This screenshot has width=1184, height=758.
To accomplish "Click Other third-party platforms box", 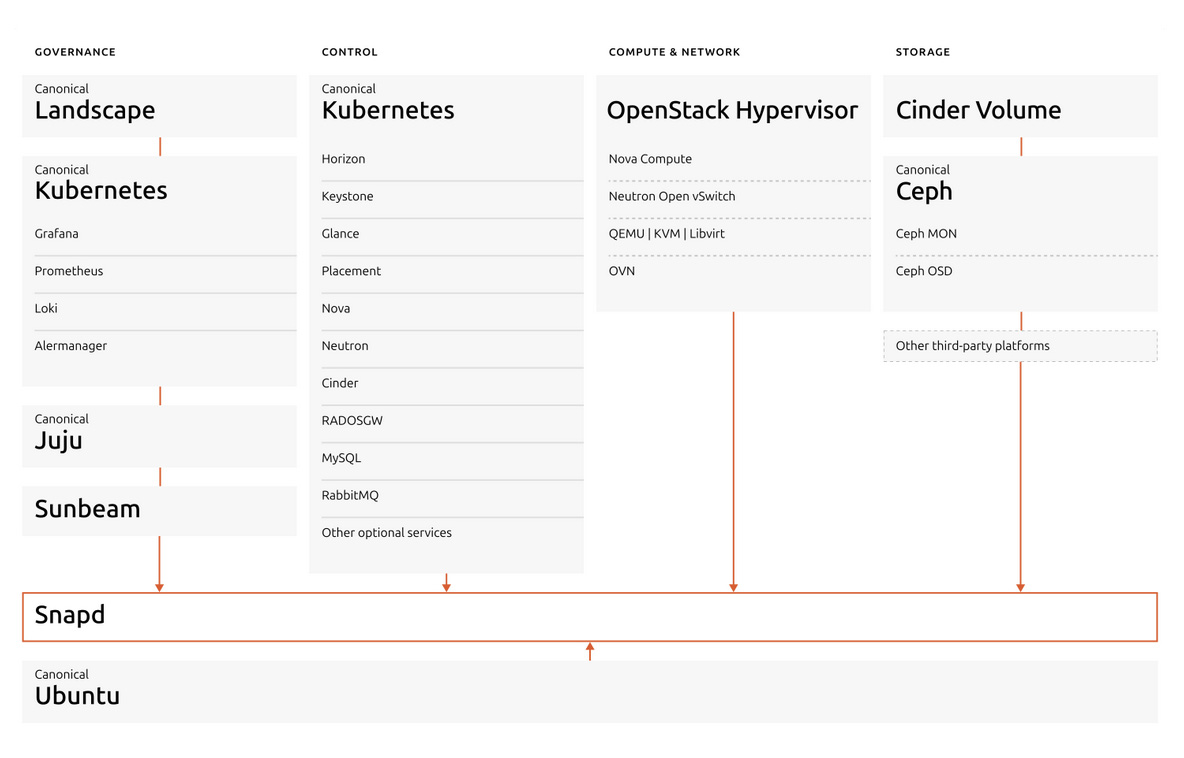I will click(1020, 346).
